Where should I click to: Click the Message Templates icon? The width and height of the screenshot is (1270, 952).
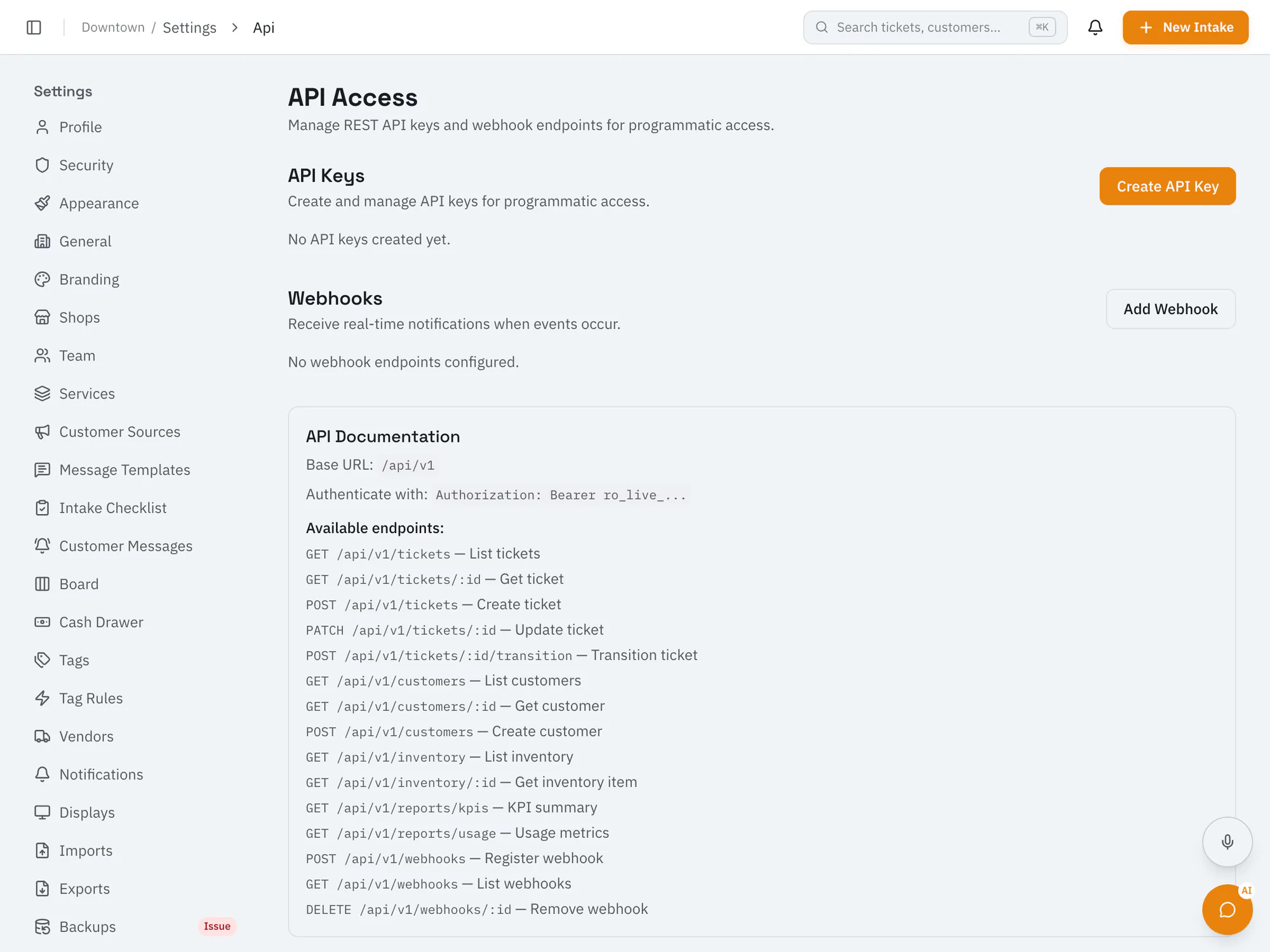click(43, 470)
